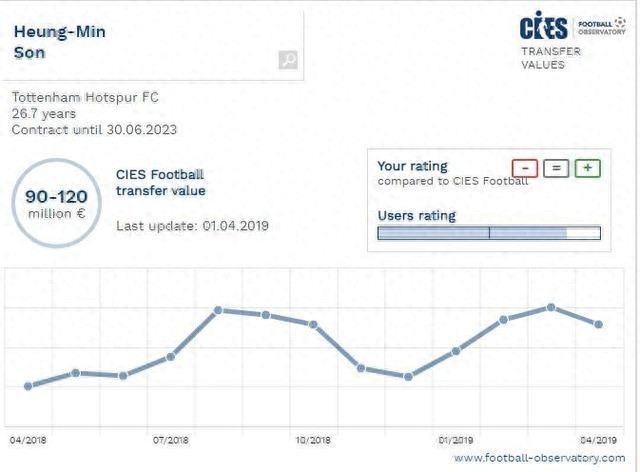640x472 pixels.
Task: Select the last chart data point for 04/2019
Action: pos(598,324)
